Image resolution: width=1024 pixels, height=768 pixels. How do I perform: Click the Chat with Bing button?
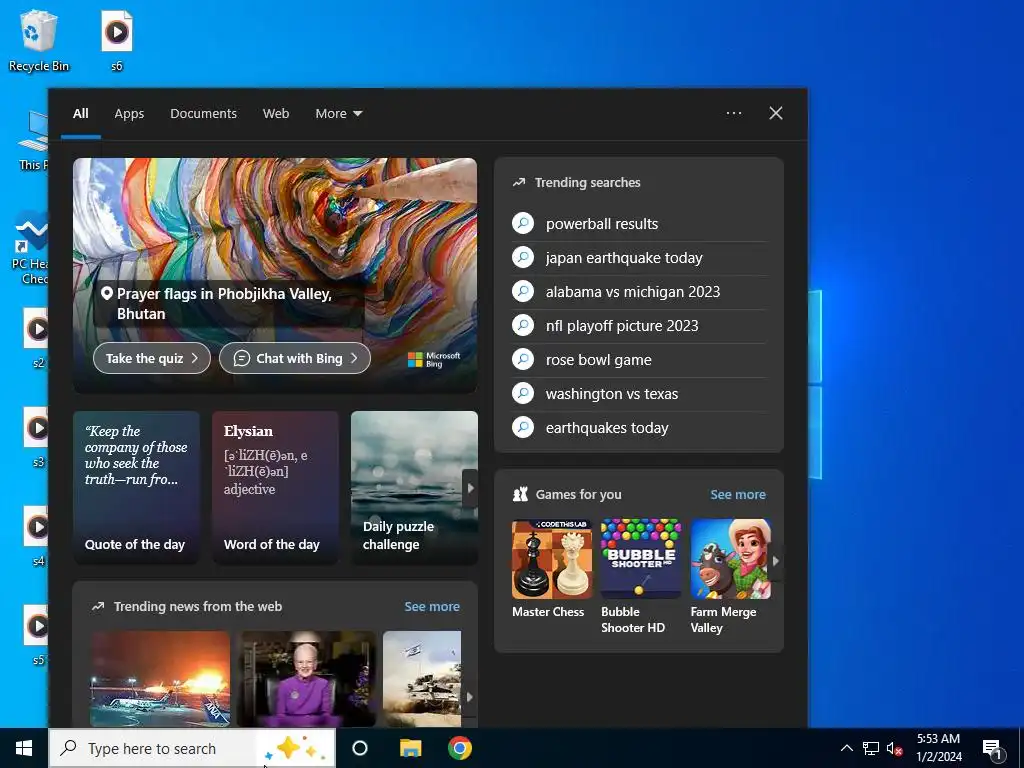point(295,358)
